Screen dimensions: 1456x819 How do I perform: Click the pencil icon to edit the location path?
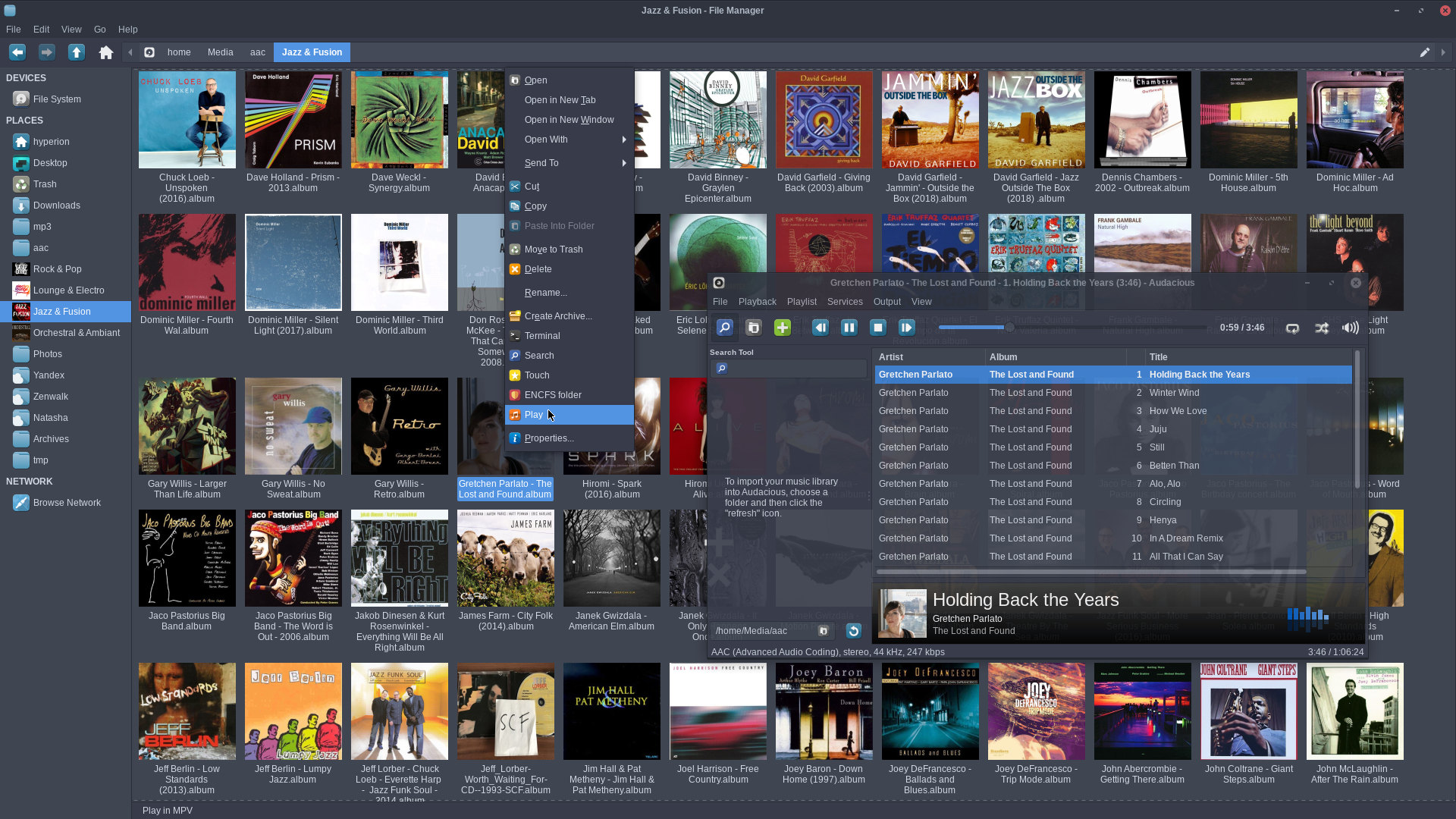1425,52
